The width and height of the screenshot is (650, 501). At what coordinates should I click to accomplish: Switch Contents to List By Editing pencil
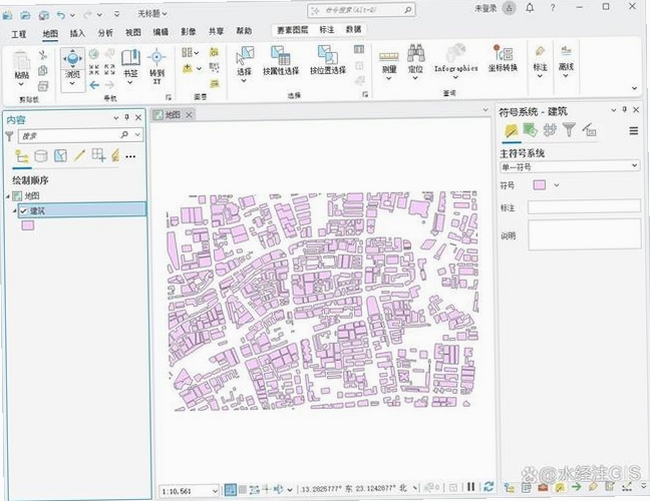click(79, 155)
